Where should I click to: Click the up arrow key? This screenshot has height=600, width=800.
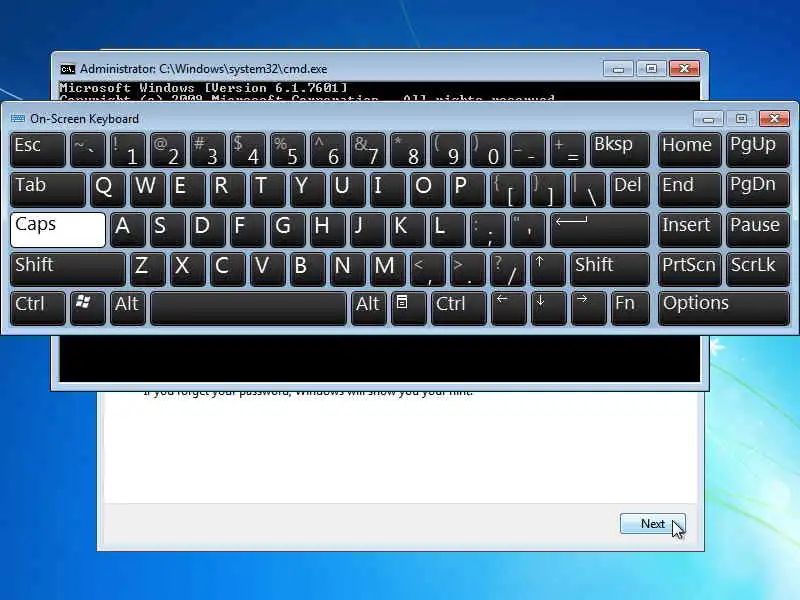(547, 269)
